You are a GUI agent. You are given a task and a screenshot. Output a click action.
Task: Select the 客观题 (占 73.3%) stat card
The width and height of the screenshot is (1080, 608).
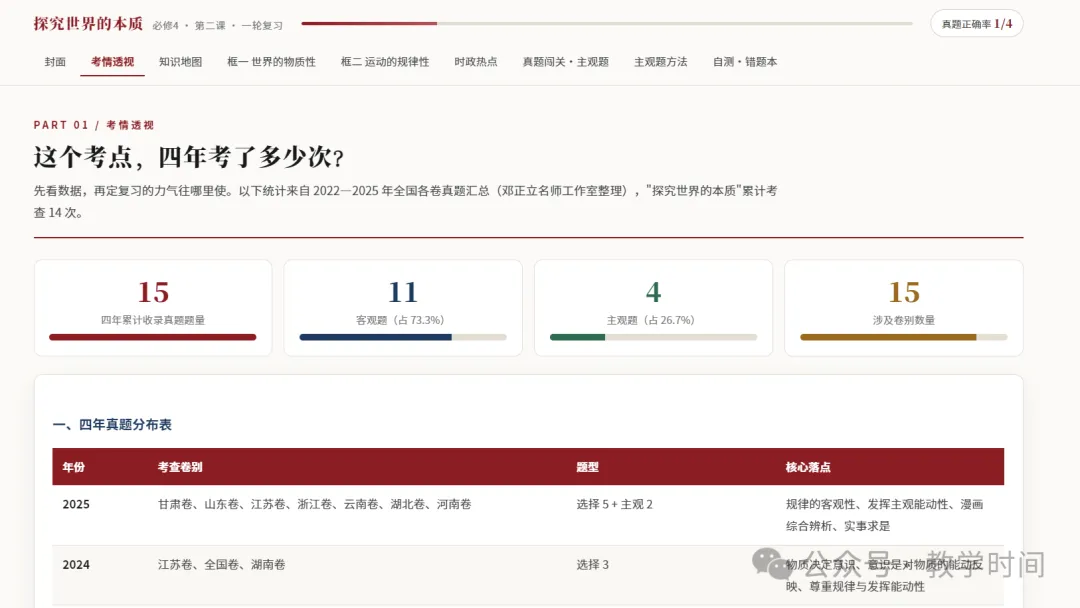point(403,308)
